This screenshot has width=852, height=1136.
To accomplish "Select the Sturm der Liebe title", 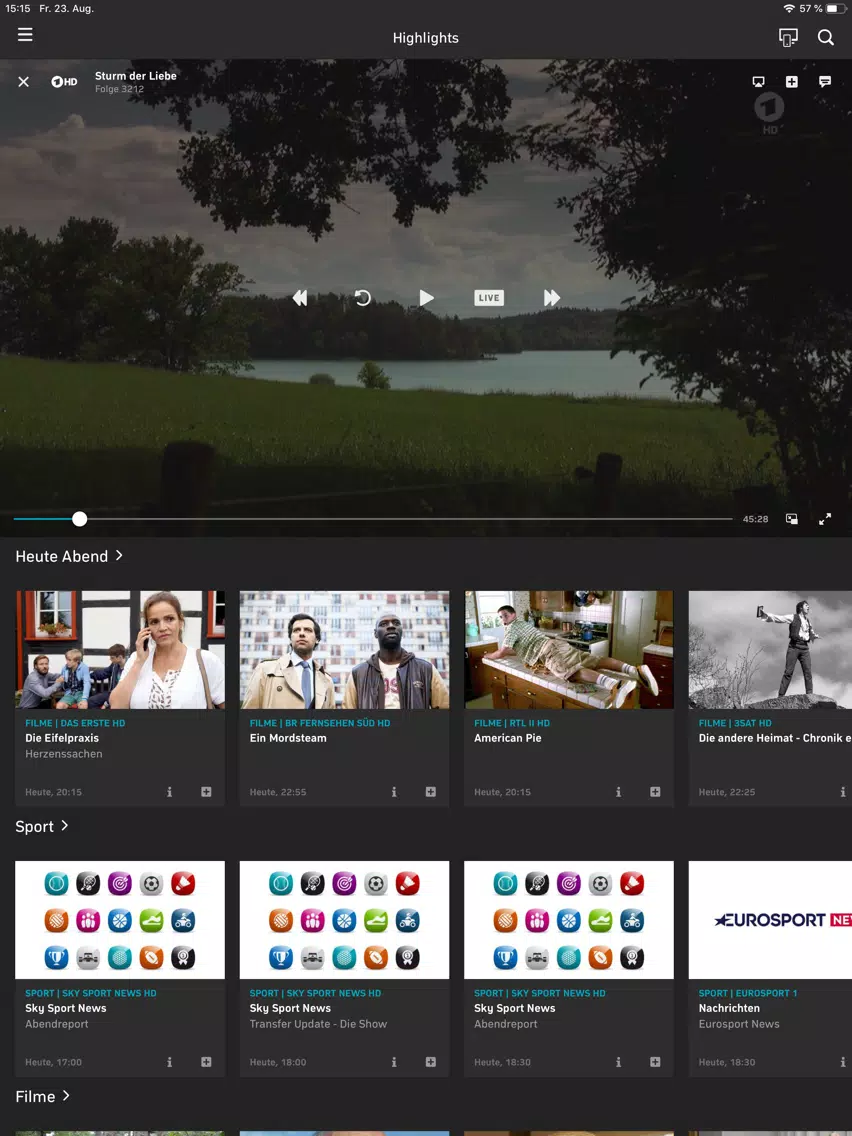I will click(x=135, y=75).
